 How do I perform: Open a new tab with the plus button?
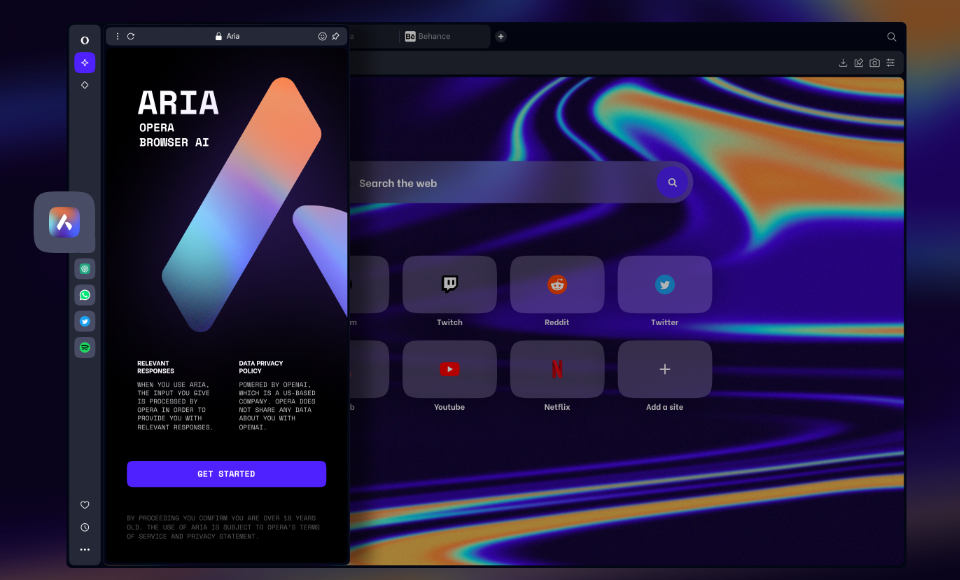[500, 35]
